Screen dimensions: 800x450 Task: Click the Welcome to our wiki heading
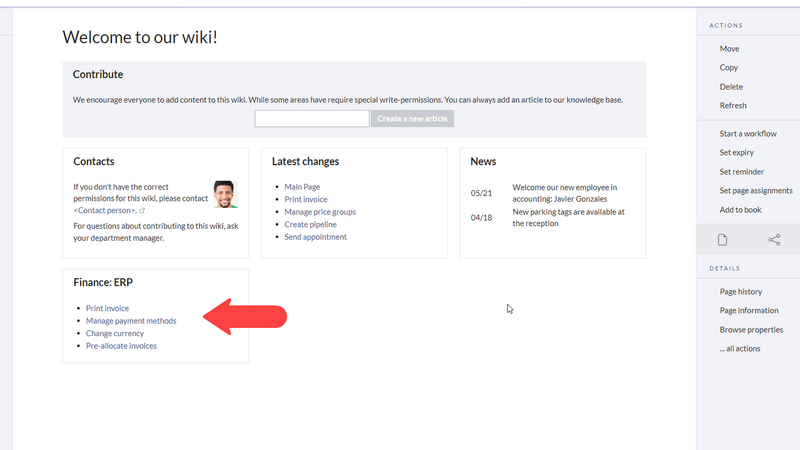[x=140, y=37]
